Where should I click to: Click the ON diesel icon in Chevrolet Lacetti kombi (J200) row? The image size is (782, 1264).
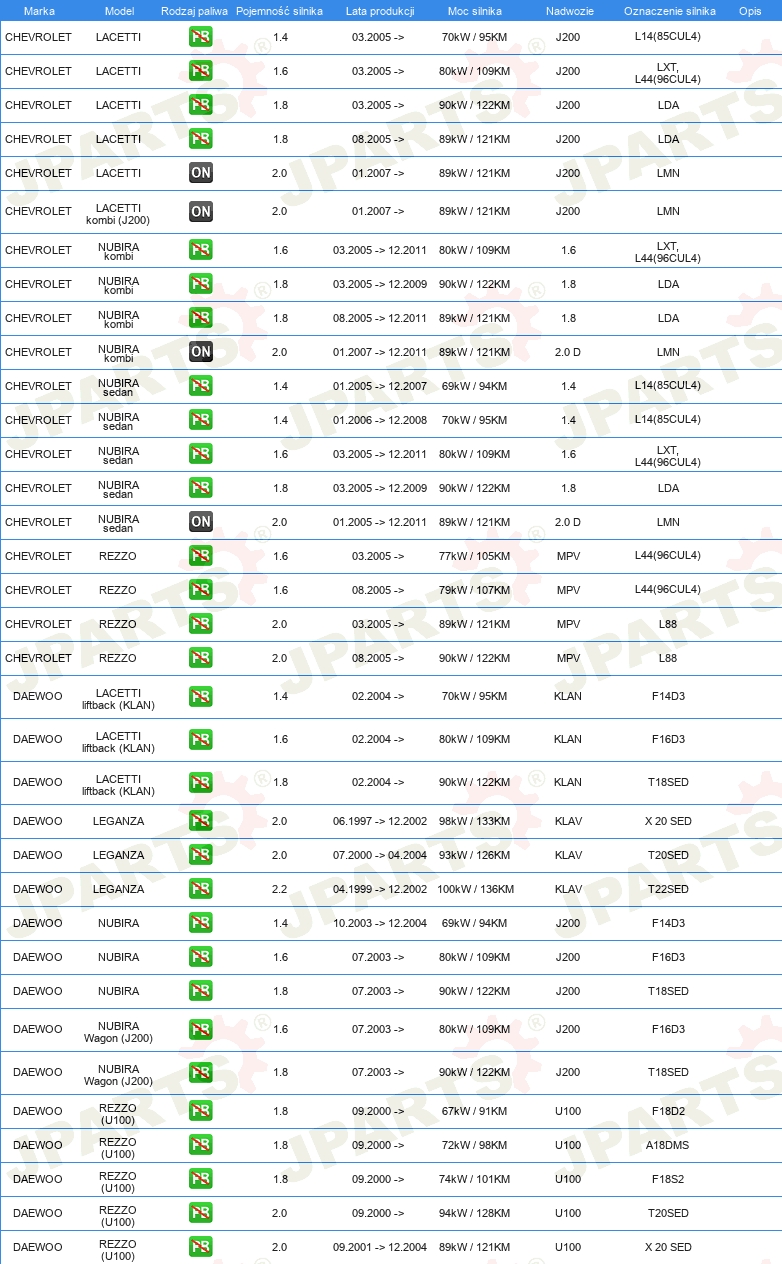pyautogui.click(x=201, y=211)
